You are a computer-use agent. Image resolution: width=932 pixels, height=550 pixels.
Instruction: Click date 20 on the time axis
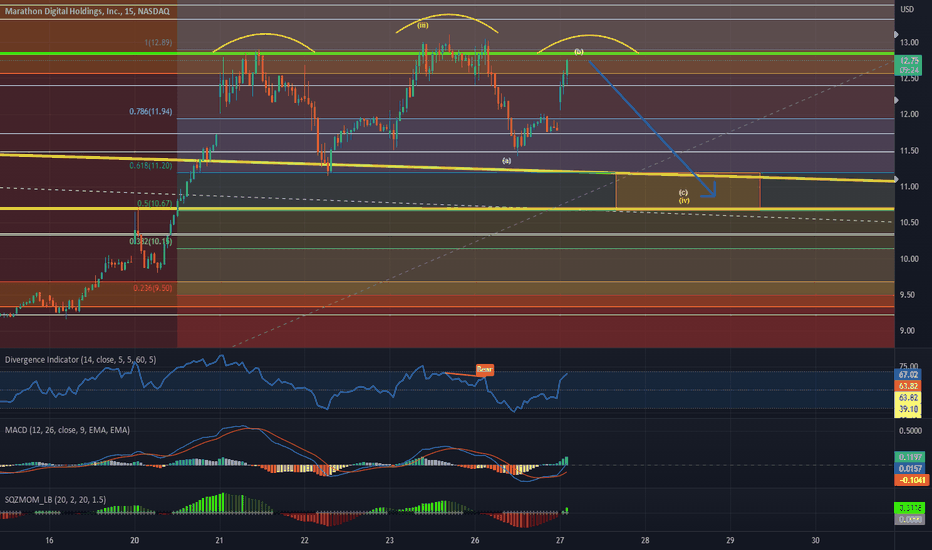coord(134,540)
